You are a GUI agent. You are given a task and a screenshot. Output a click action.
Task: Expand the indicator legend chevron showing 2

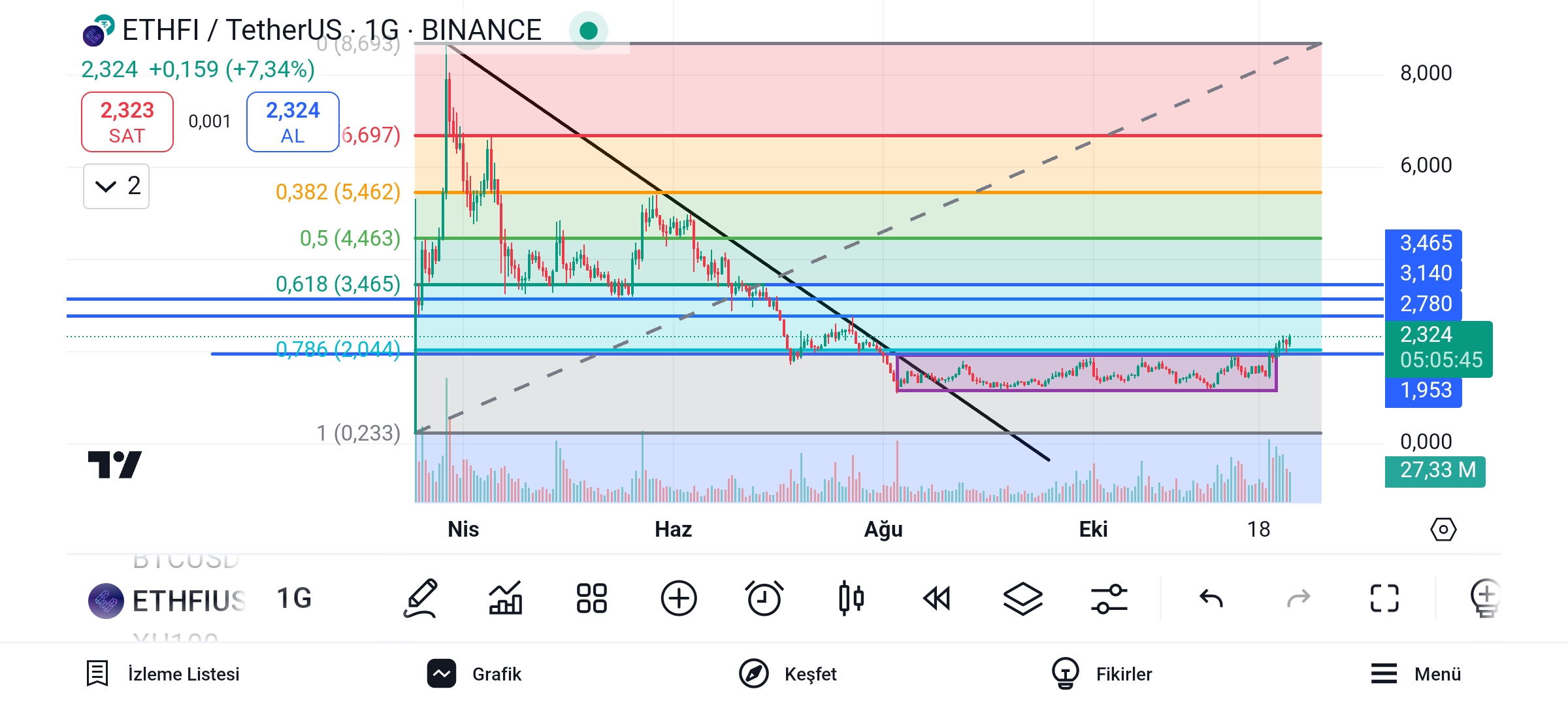[x=116, y=186]
